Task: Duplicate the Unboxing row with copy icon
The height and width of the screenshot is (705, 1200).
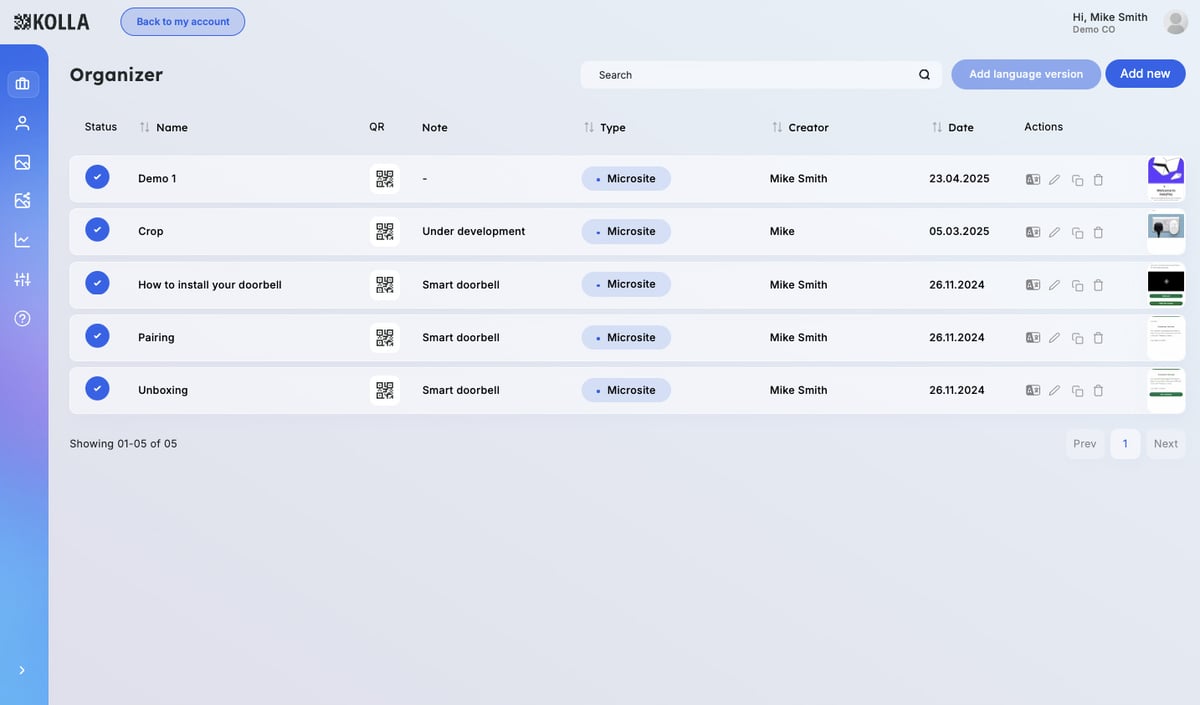Action: [x=1077, y=391]
